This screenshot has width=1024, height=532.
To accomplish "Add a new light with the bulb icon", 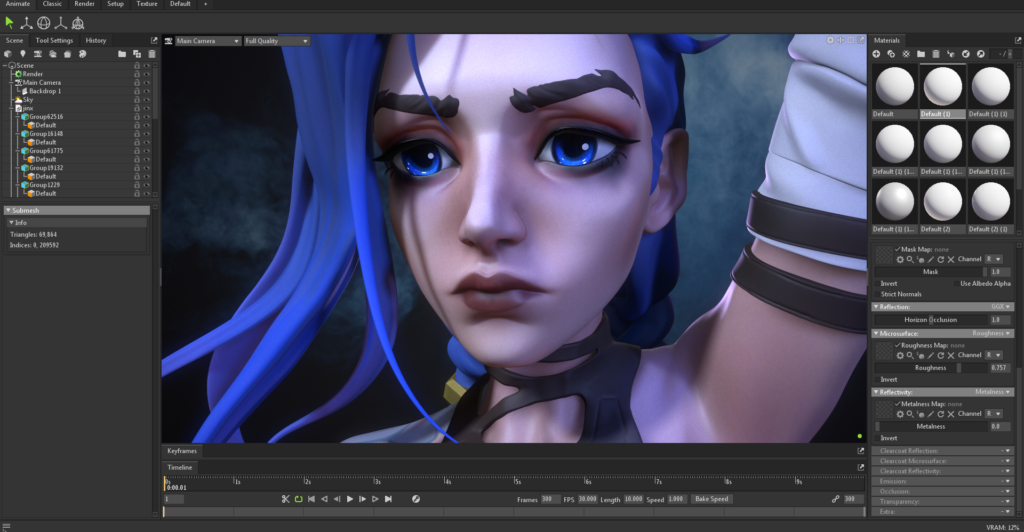I will 22,53.
